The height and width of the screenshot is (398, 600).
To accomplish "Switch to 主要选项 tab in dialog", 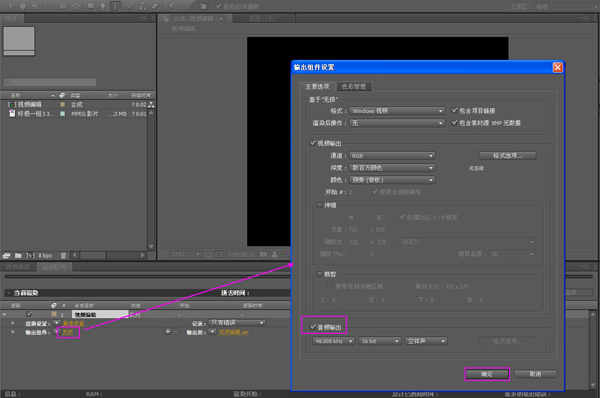I will (317, 86).
